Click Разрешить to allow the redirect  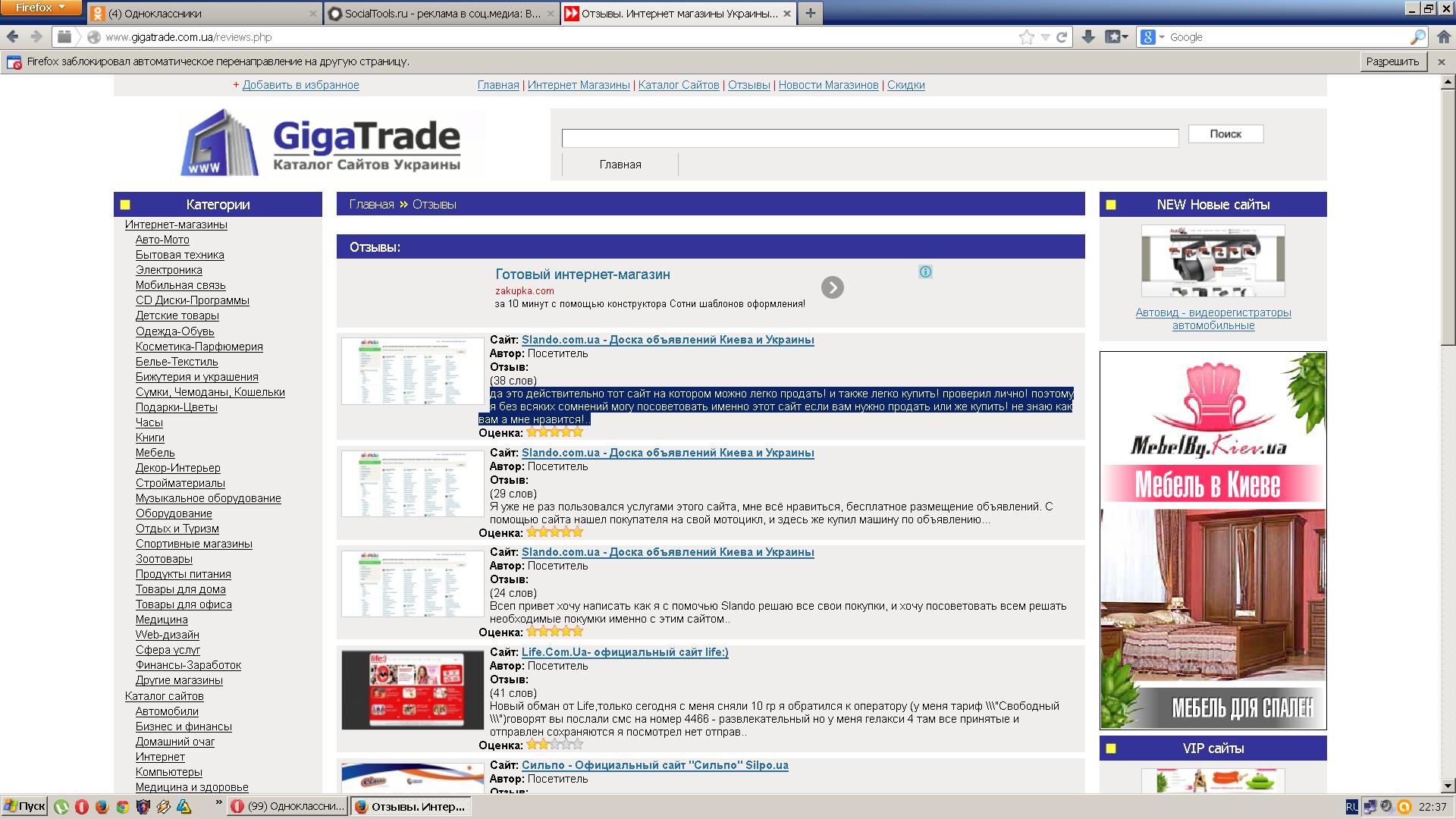(x=1392, y=61)
